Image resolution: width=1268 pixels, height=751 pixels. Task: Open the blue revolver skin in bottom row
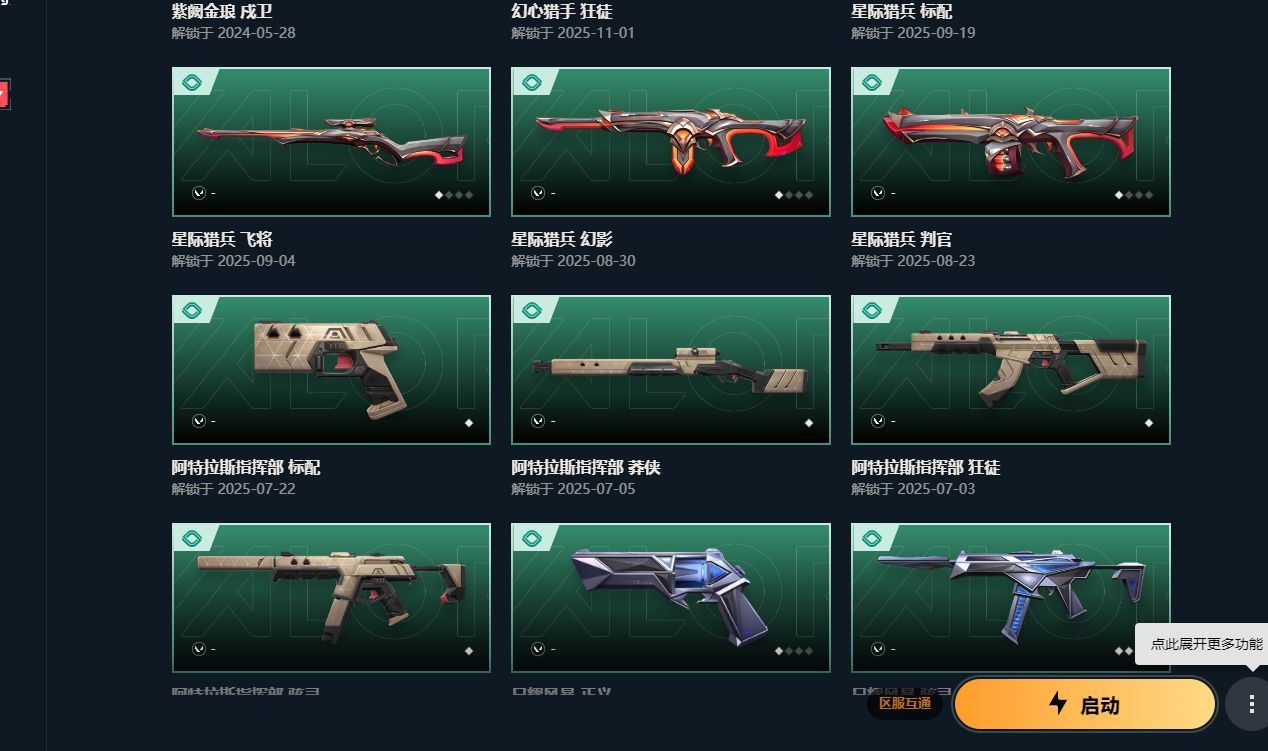click(x=671, y=598)
